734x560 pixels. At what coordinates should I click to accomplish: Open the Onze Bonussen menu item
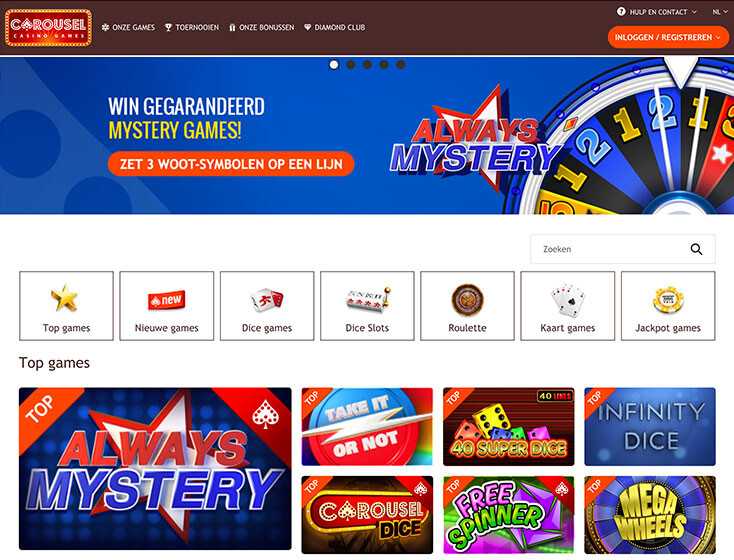coord(262,28)
